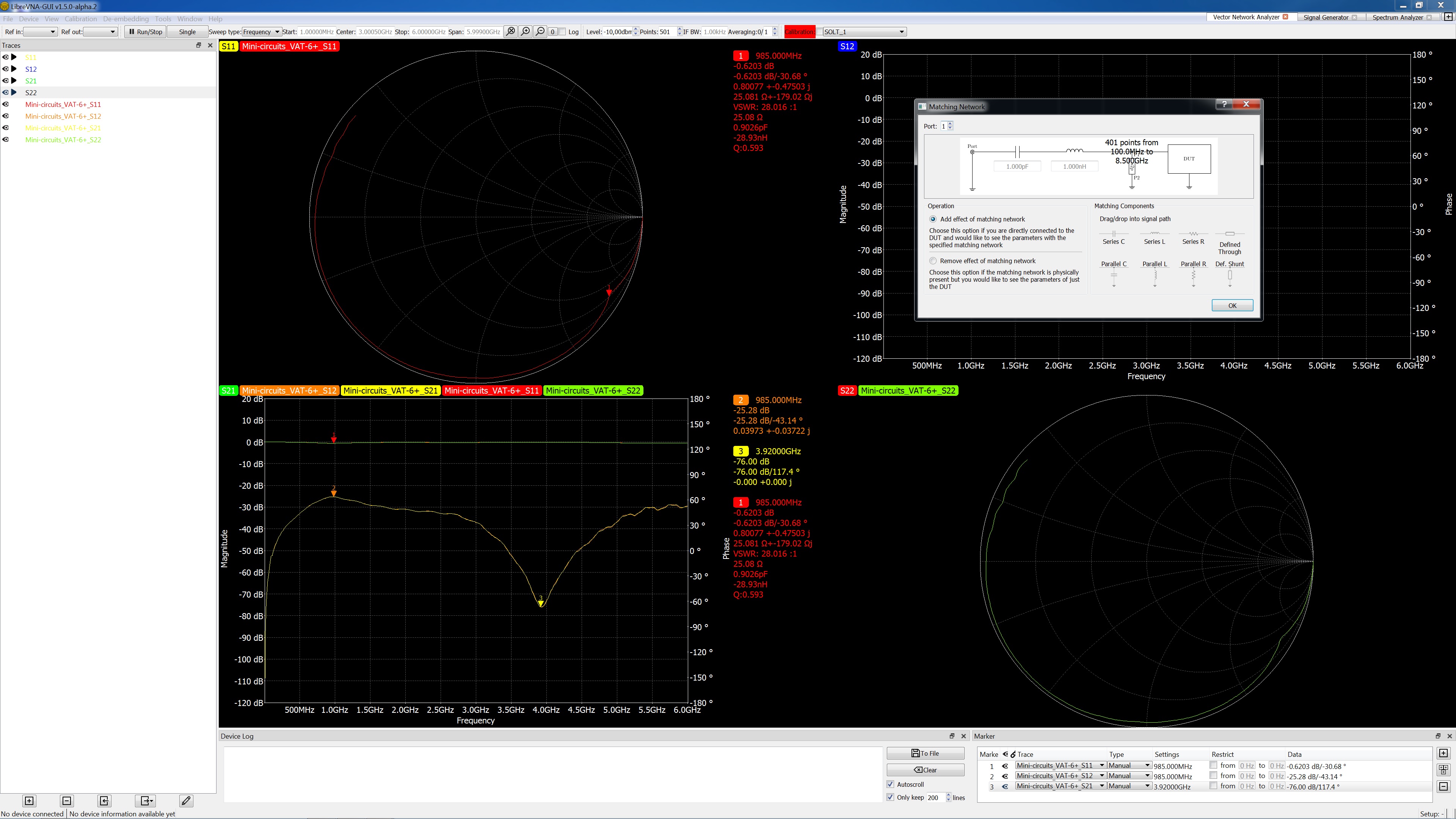Select Remove effect of matching network

933,260
